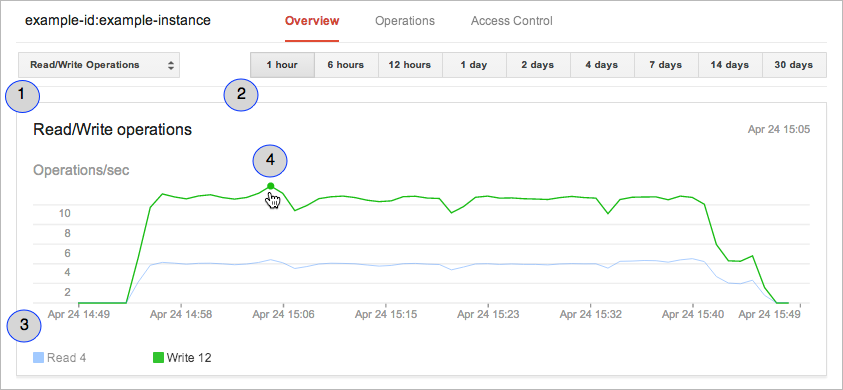Select the 1 day time range
Screen dimensions: 843x390
click(474, 65)
